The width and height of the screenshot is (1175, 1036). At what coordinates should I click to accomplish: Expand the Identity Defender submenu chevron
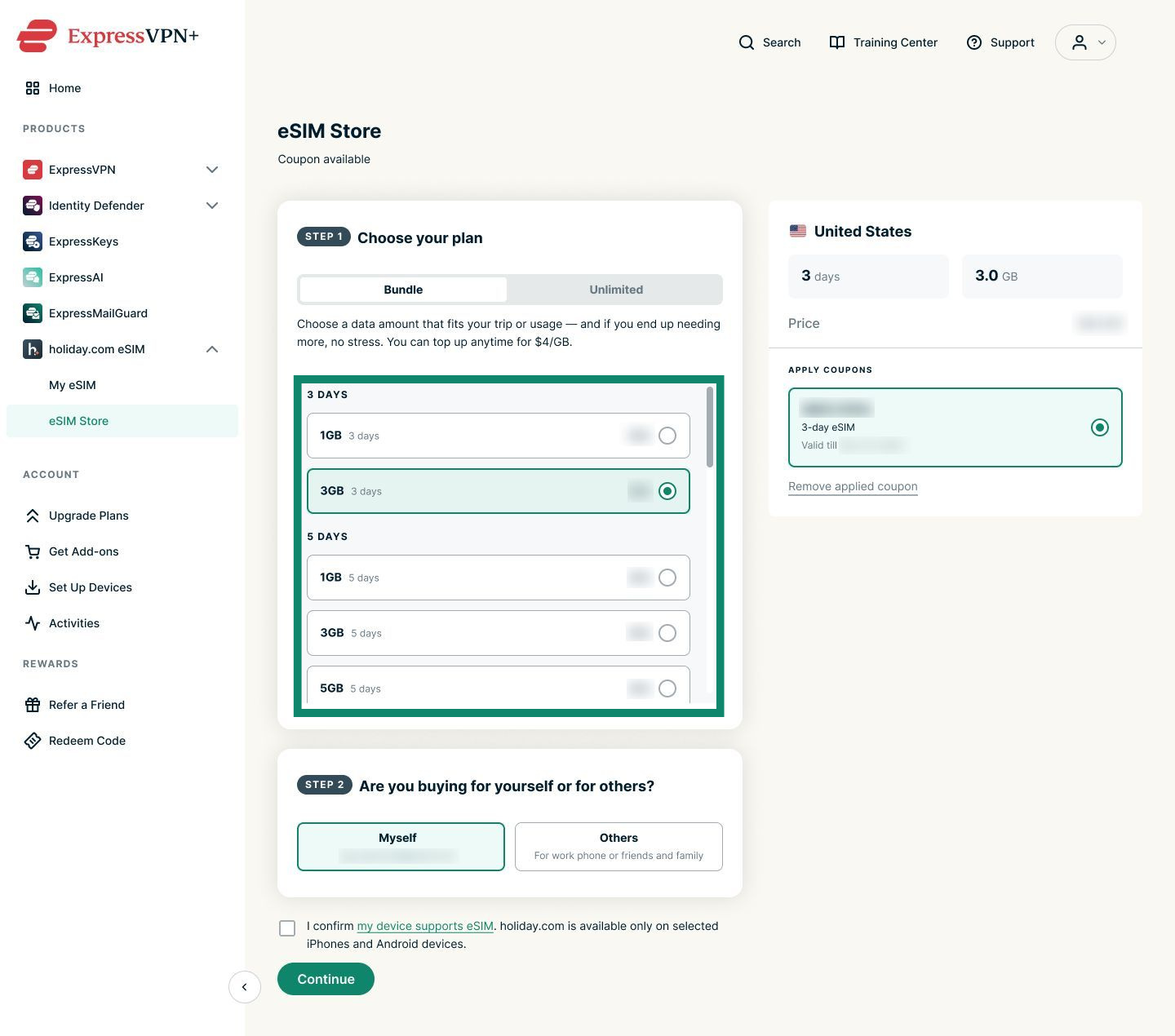tap(212, 206)
